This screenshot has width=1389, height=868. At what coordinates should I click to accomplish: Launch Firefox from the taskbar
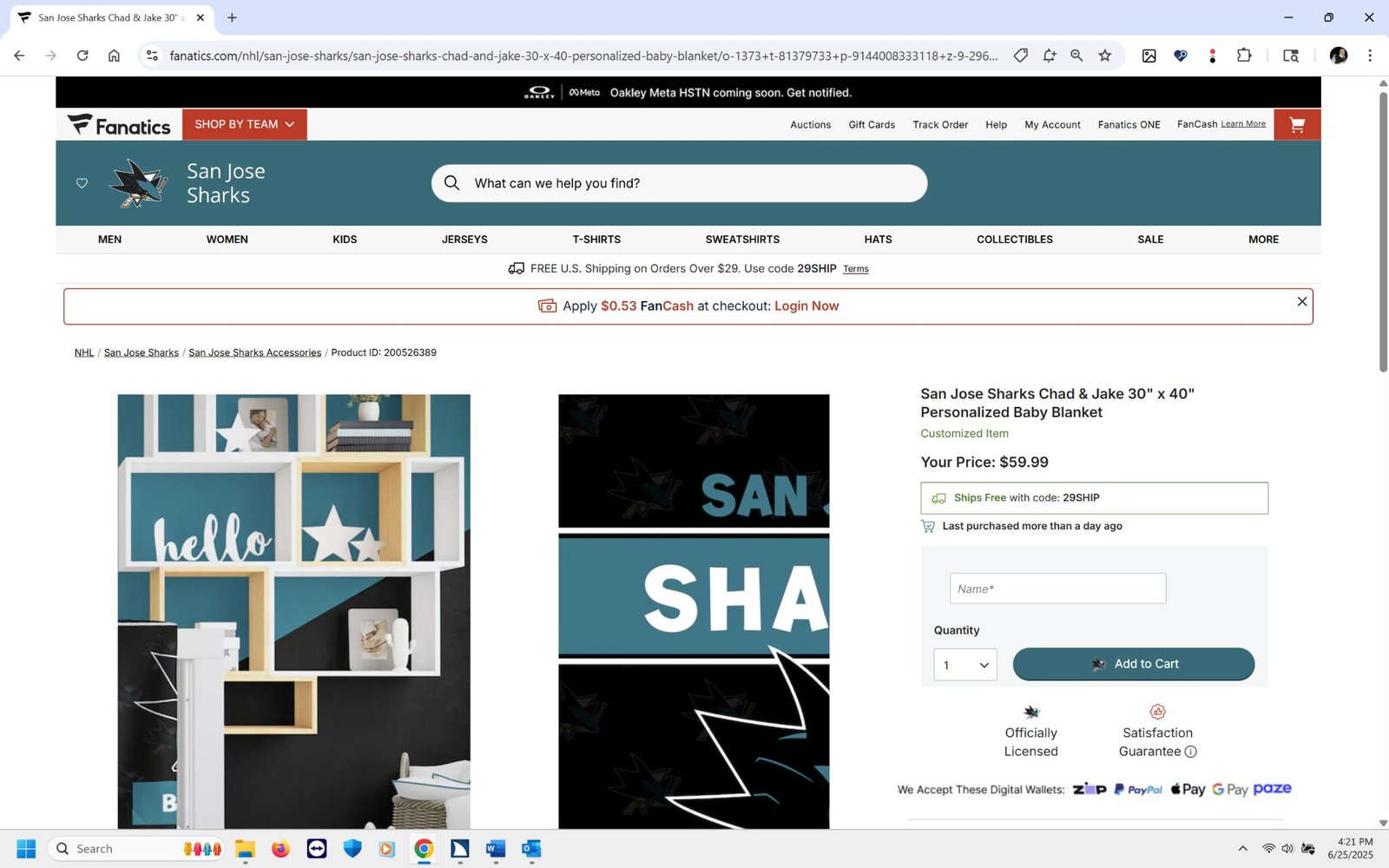pos(280,849)
